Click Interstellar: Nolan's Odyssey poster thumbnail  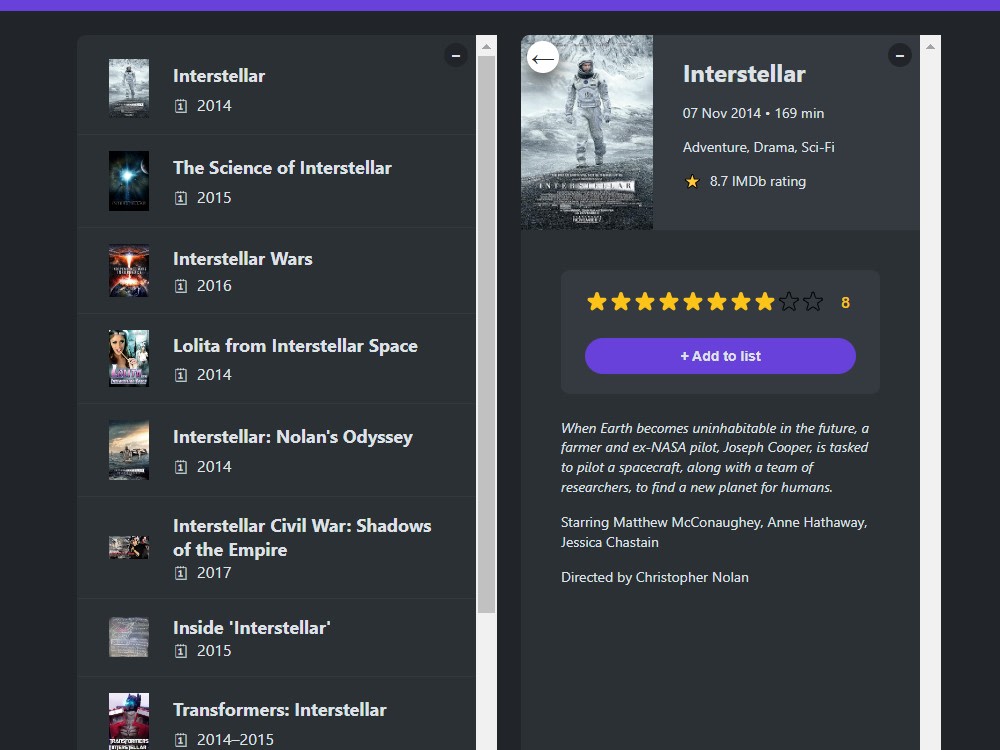point(129,450)
